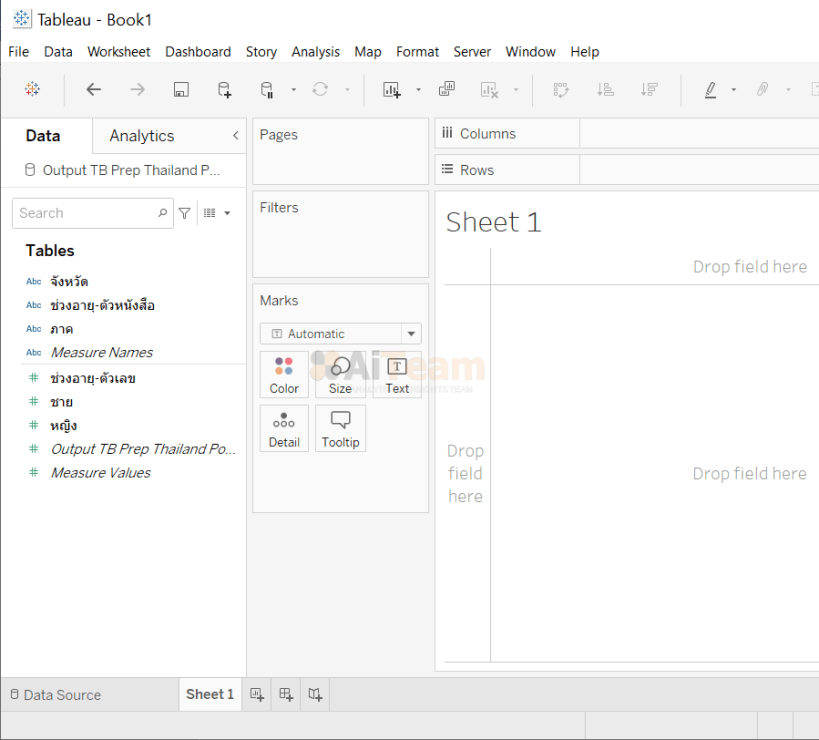The height and width of the screenshot is (740, 819).
Task: Switch to the Analytics tab
Action: point(142,136)
